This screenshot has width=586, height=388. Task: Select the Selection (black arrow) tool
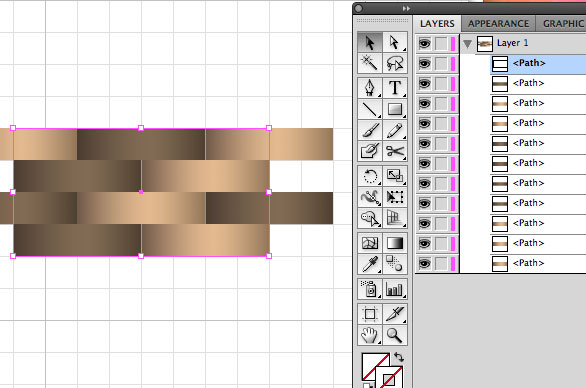point(370,43)
